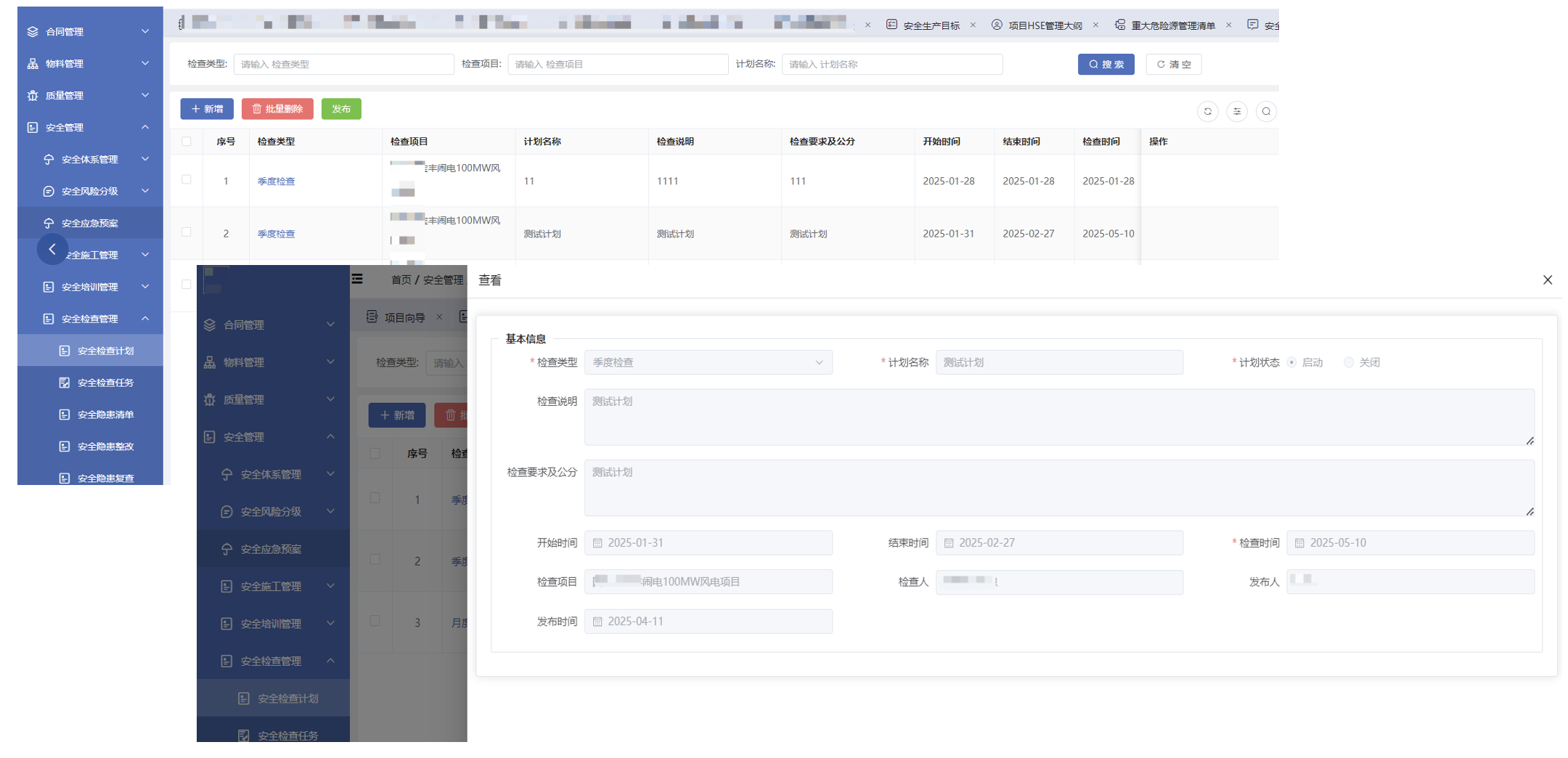
Task: Click calendar icon in 开始时间 field
Action: [x=597, y=543]
